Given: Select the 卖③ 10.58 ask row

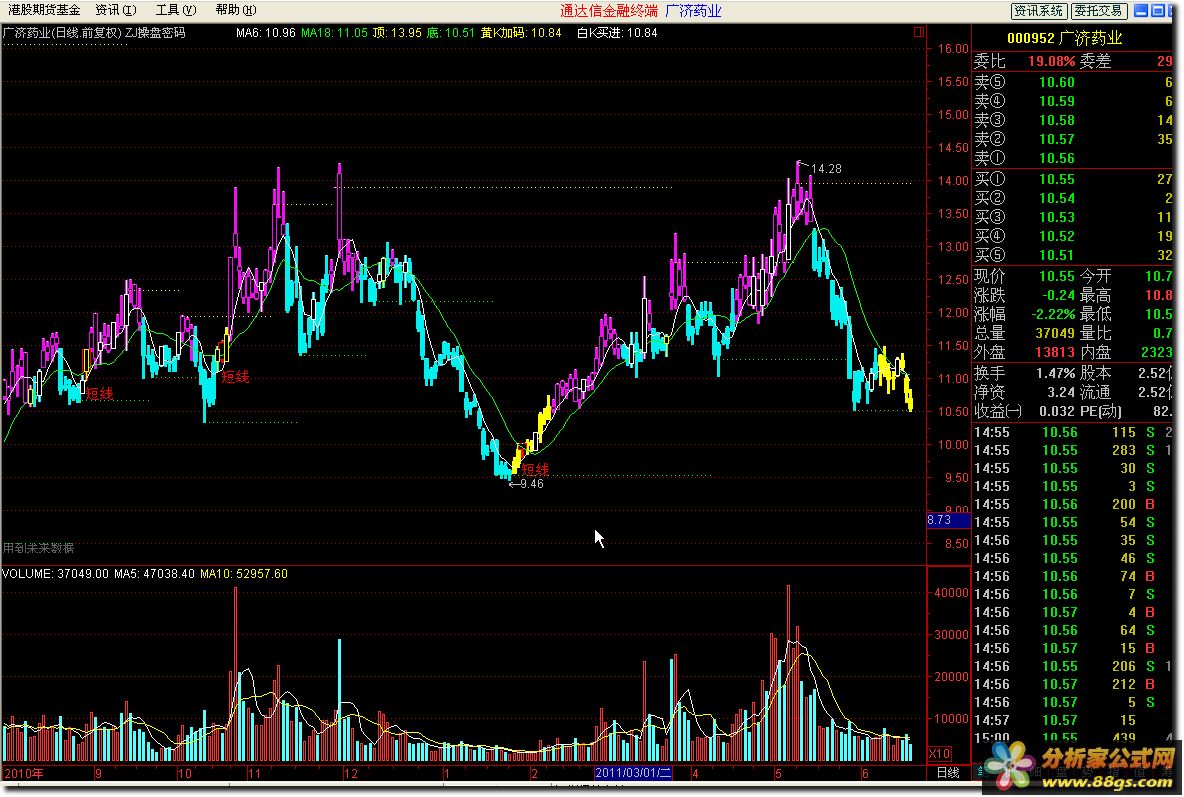Looking at the screenshot, I should click(x=1072, y=120).
